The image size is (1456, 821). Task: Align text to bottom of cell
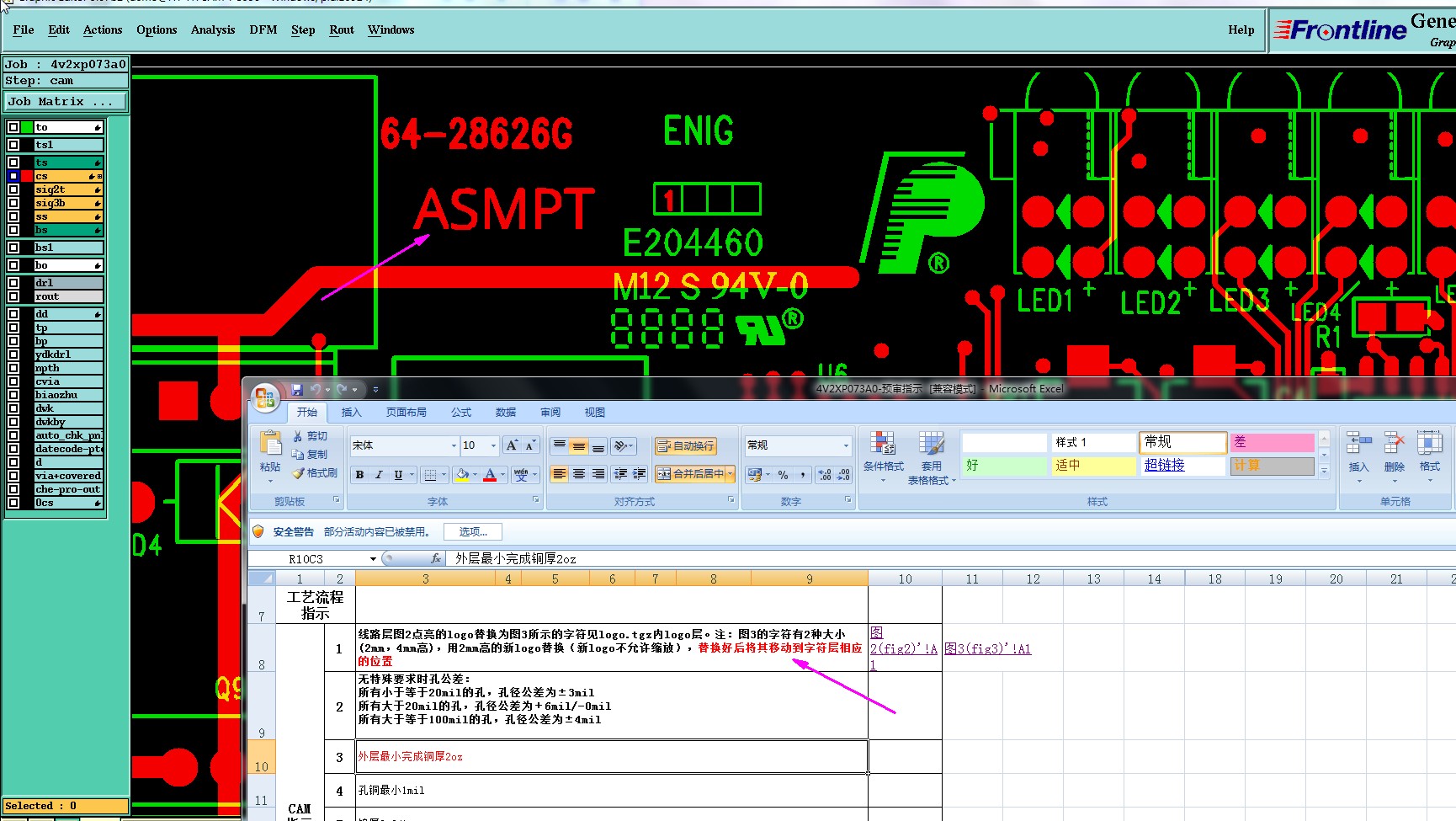pos(598,445)
